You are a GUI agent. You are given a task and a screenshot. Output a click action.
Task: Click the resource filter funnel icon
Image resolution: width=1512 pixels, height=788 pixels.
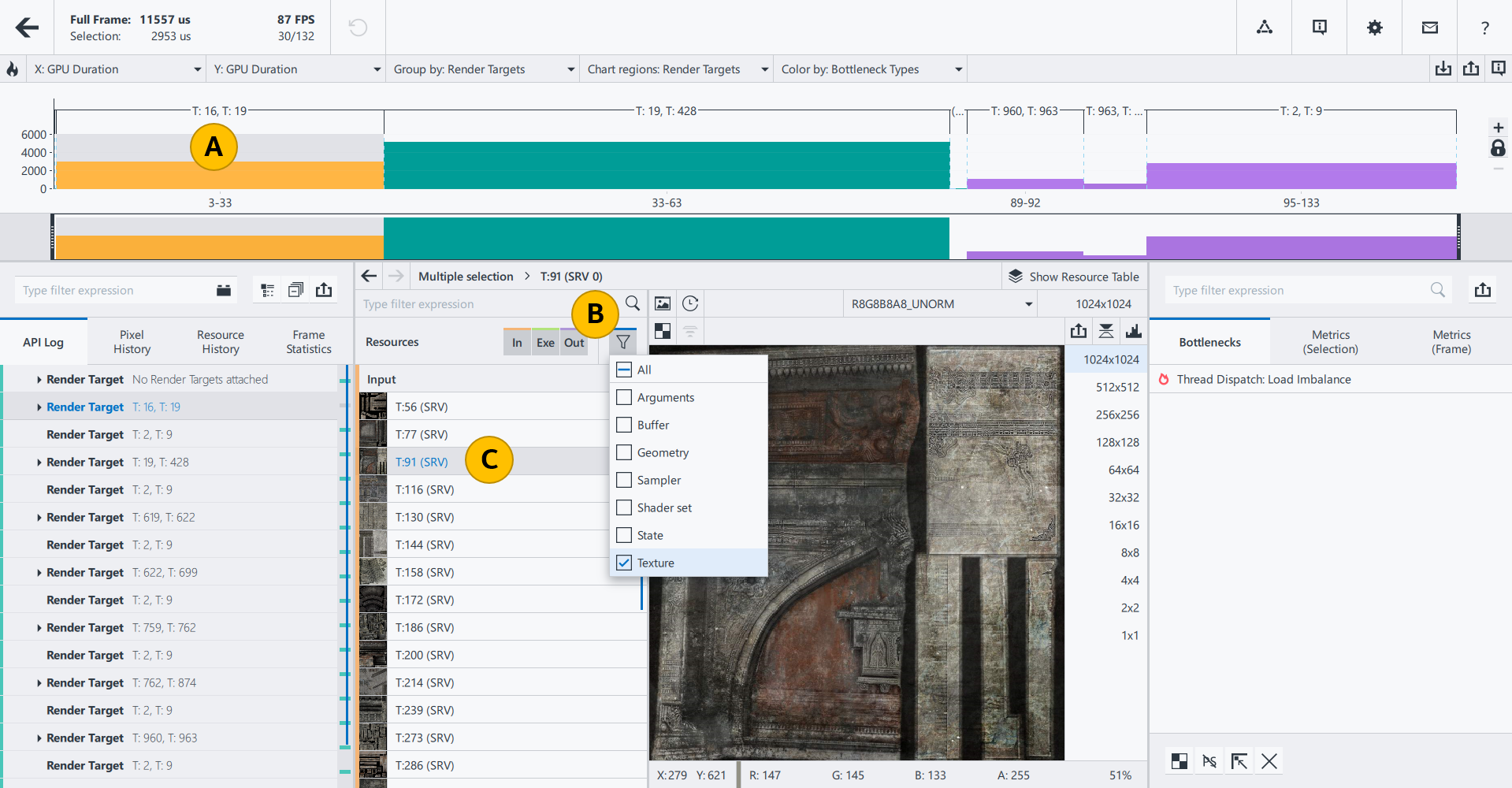622,342
